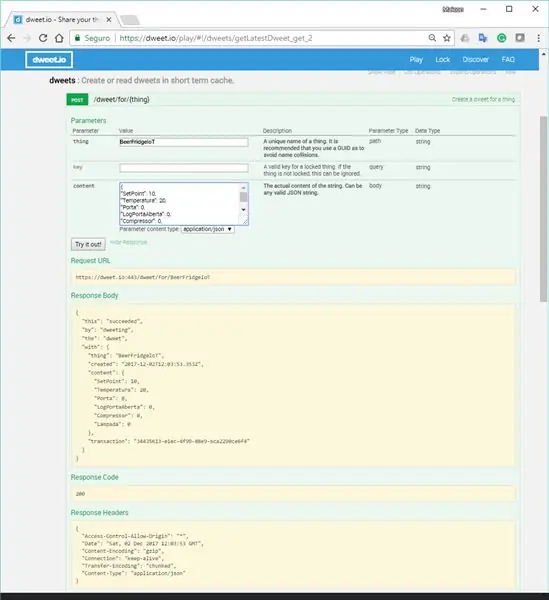This screenshot has width=549, height=600.
Task: Click the "created" timestamp line in response body
Action: (146, 364)
